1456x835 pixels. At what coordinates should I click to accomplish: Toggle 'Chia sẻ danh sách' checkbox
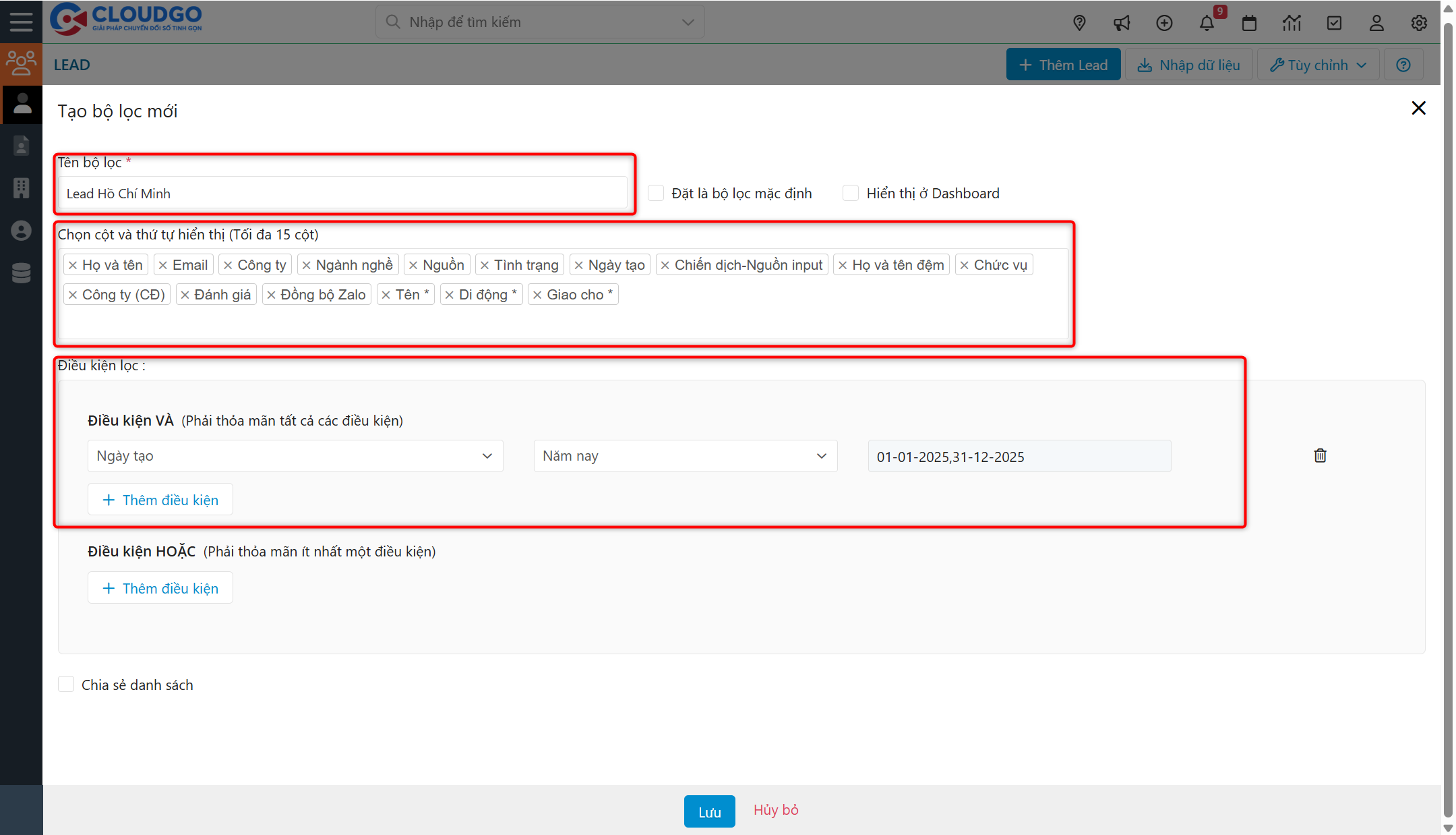[66, 685]
